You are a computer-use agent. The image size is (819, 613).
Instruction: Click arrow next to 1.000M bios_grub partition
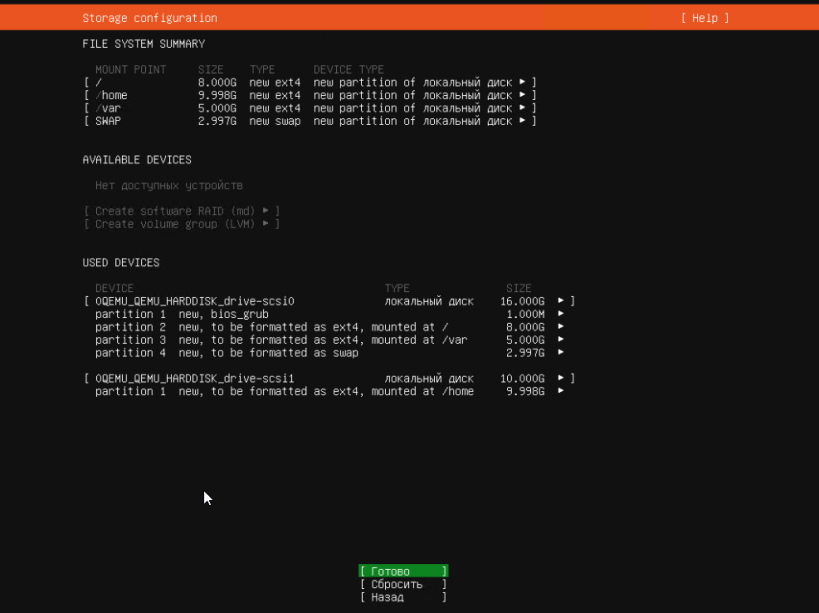(561, 314)
